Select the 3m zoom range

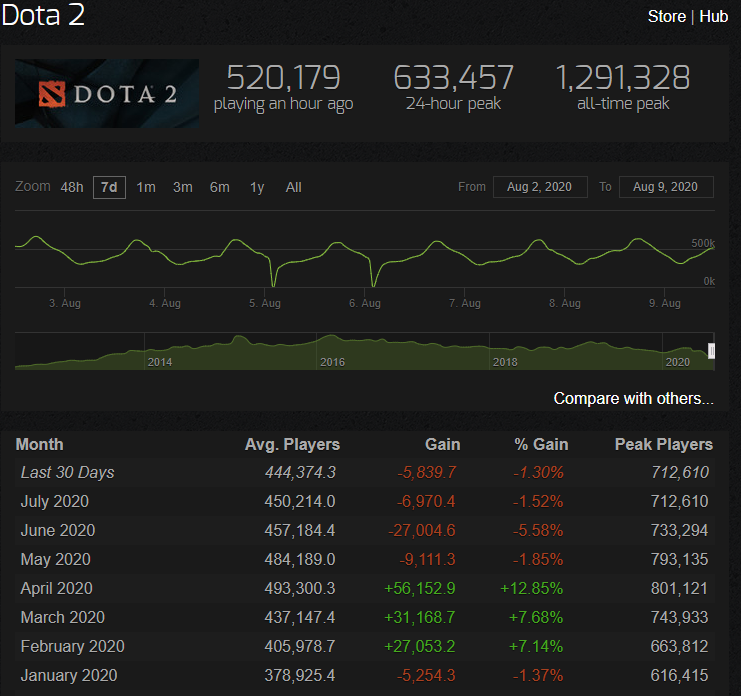point(183,188)
